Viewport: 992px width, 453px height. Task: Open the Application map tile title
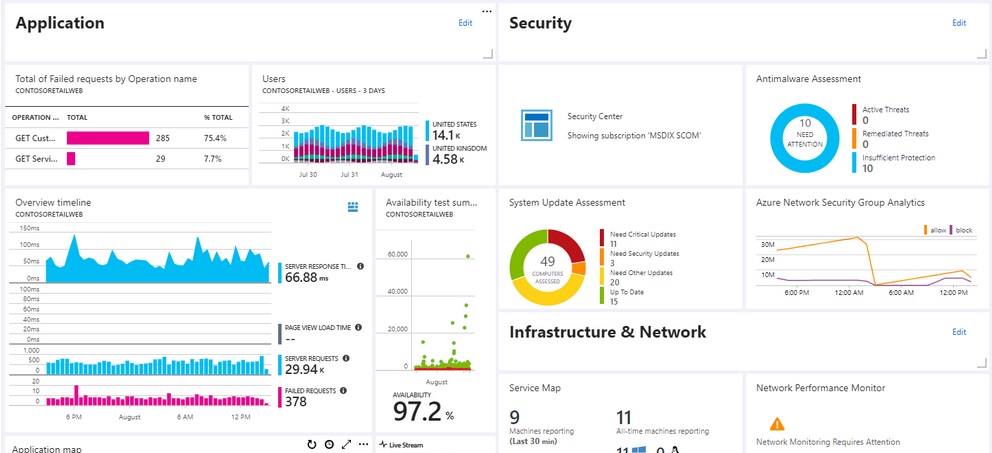tap(47, 449)
